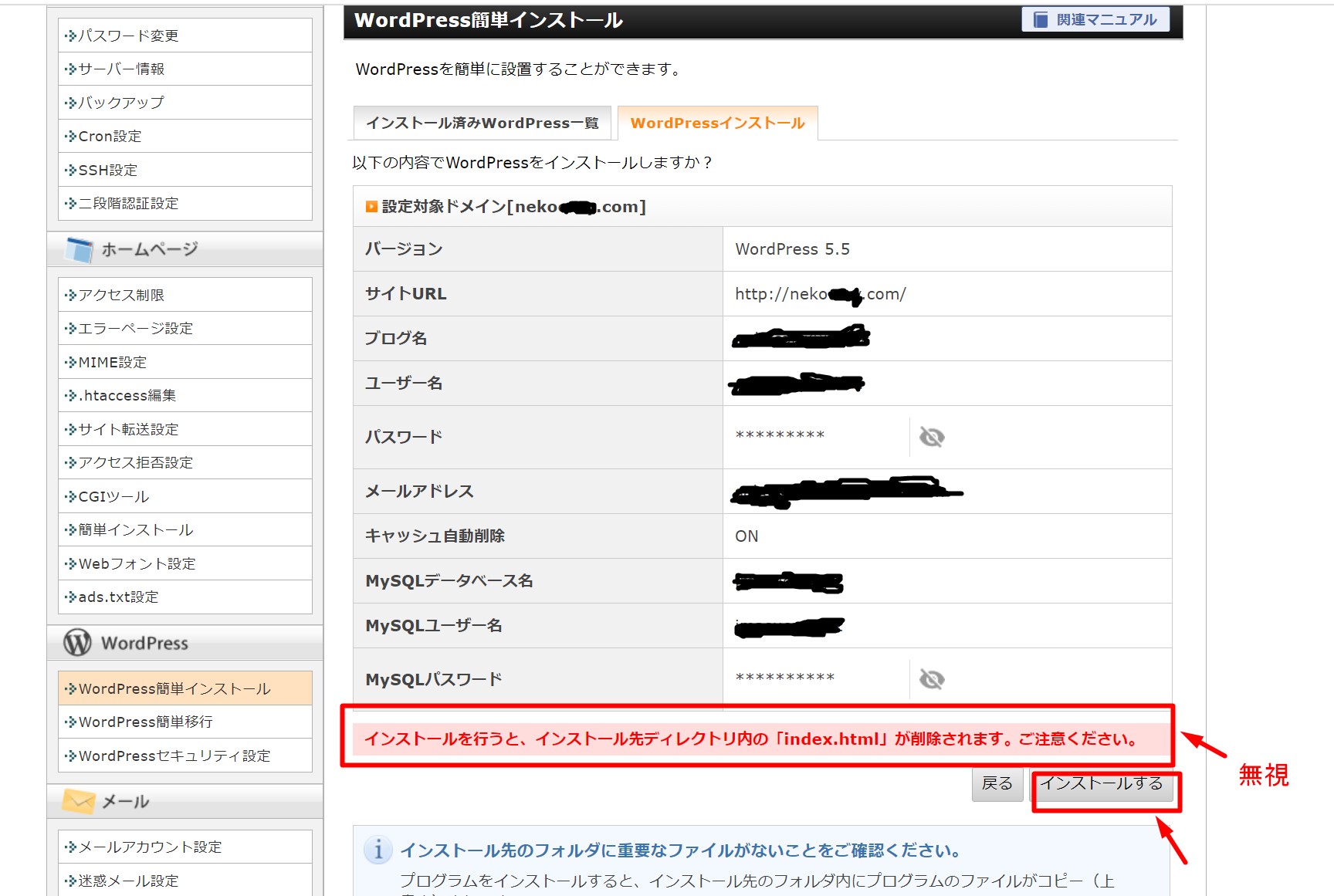Viewport: 1334px width, 896px height.
Task: Open サーバー情報 sidebar link
Action: [185, 69]
